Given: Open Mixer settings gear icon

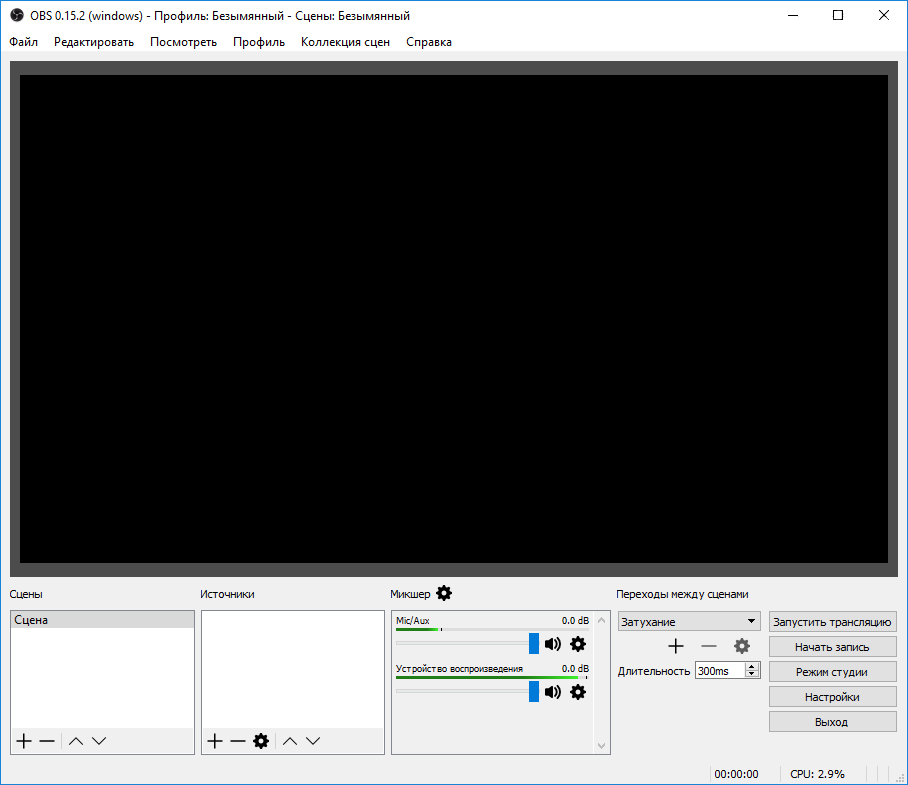Looking at the screenshot, I should (444, 593).
